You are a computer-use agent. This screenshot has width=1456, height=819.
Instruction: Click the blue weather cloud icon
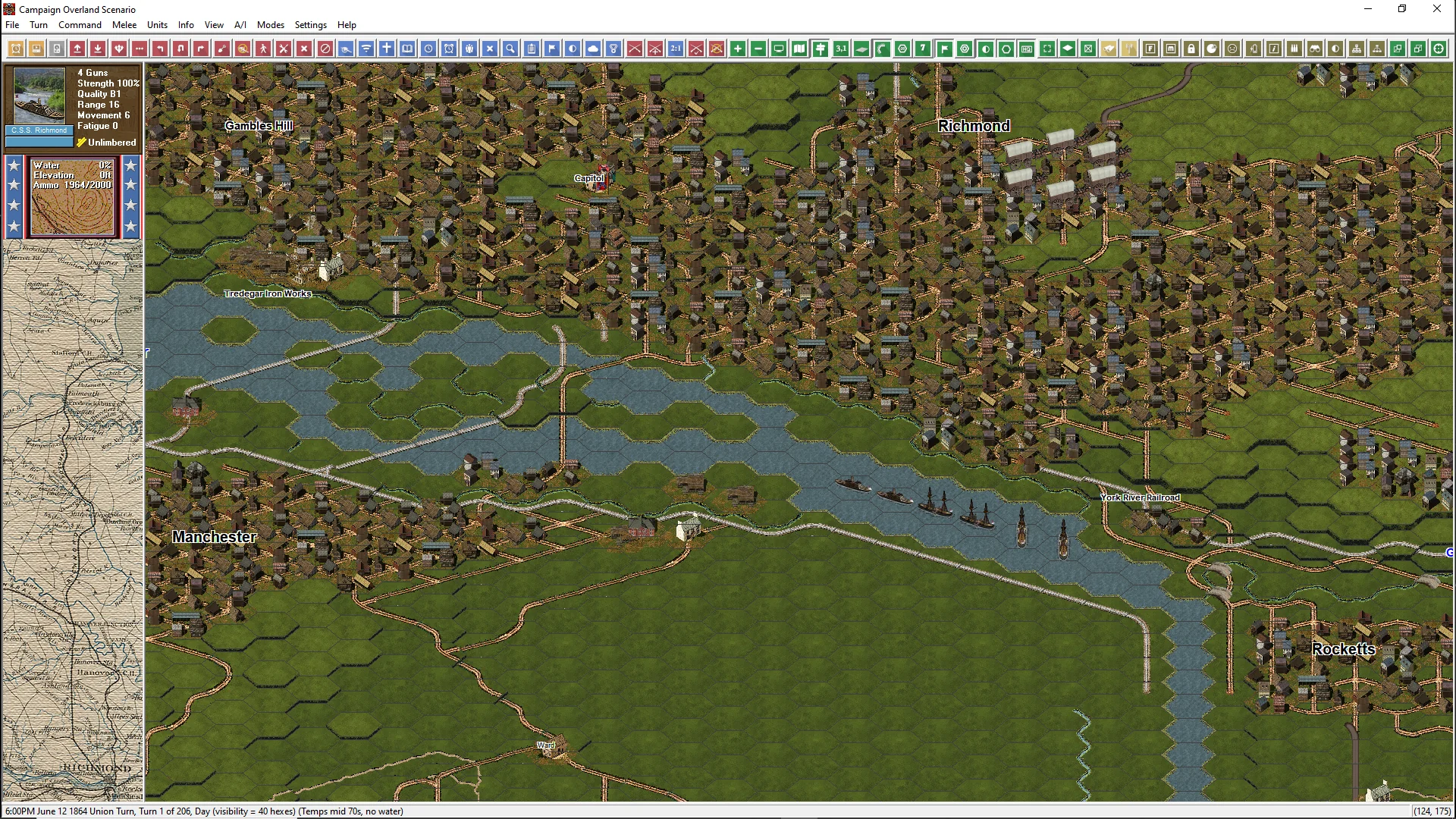click(x=593, y=49)
